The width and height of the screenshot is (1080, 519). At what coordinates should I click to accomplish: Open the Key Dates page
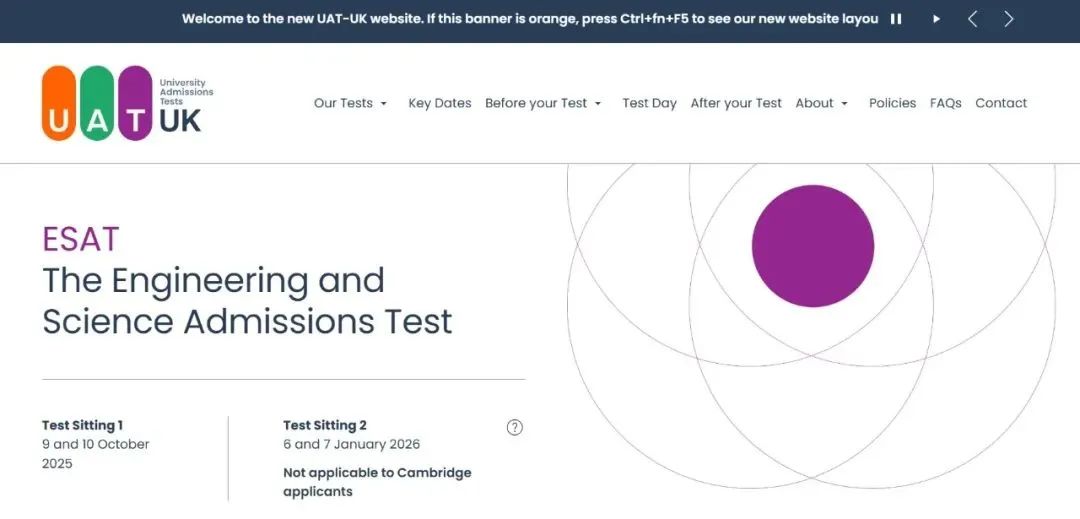pyautogui.click(x=439, y=103)
